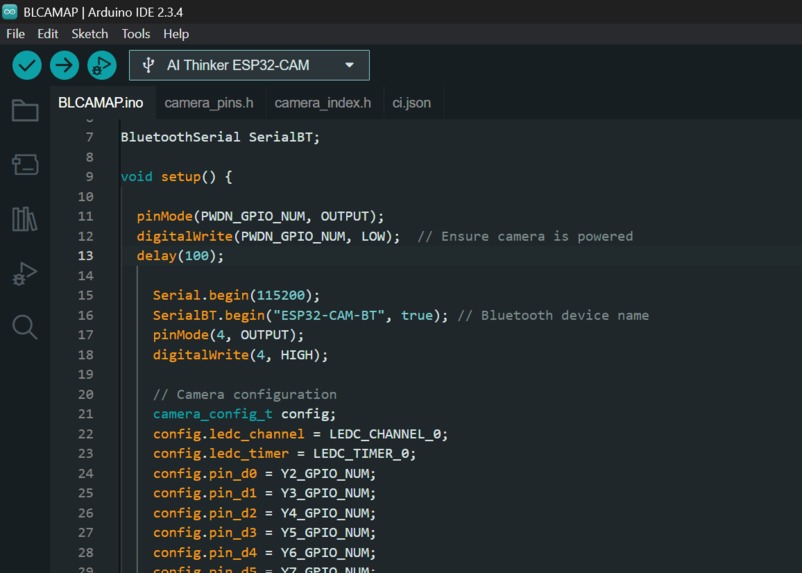Viewport: 802px width, 573px height.
Task: Click 'pinMode(4, OUTPUT);' on line 17
Action: (x=228, y=335)
